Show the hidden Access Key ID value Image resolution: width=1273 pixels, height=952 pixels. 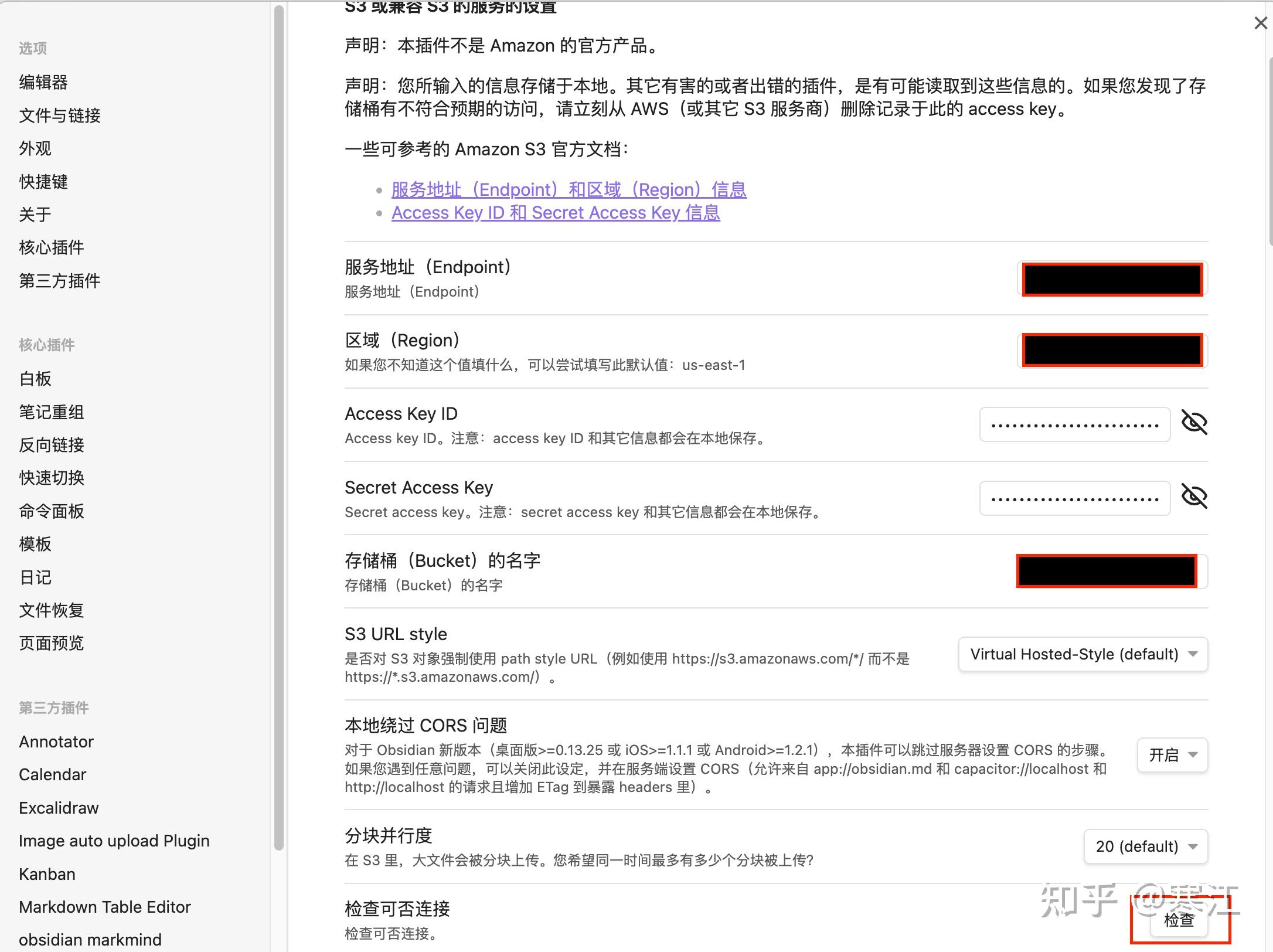click(1194, 423)
